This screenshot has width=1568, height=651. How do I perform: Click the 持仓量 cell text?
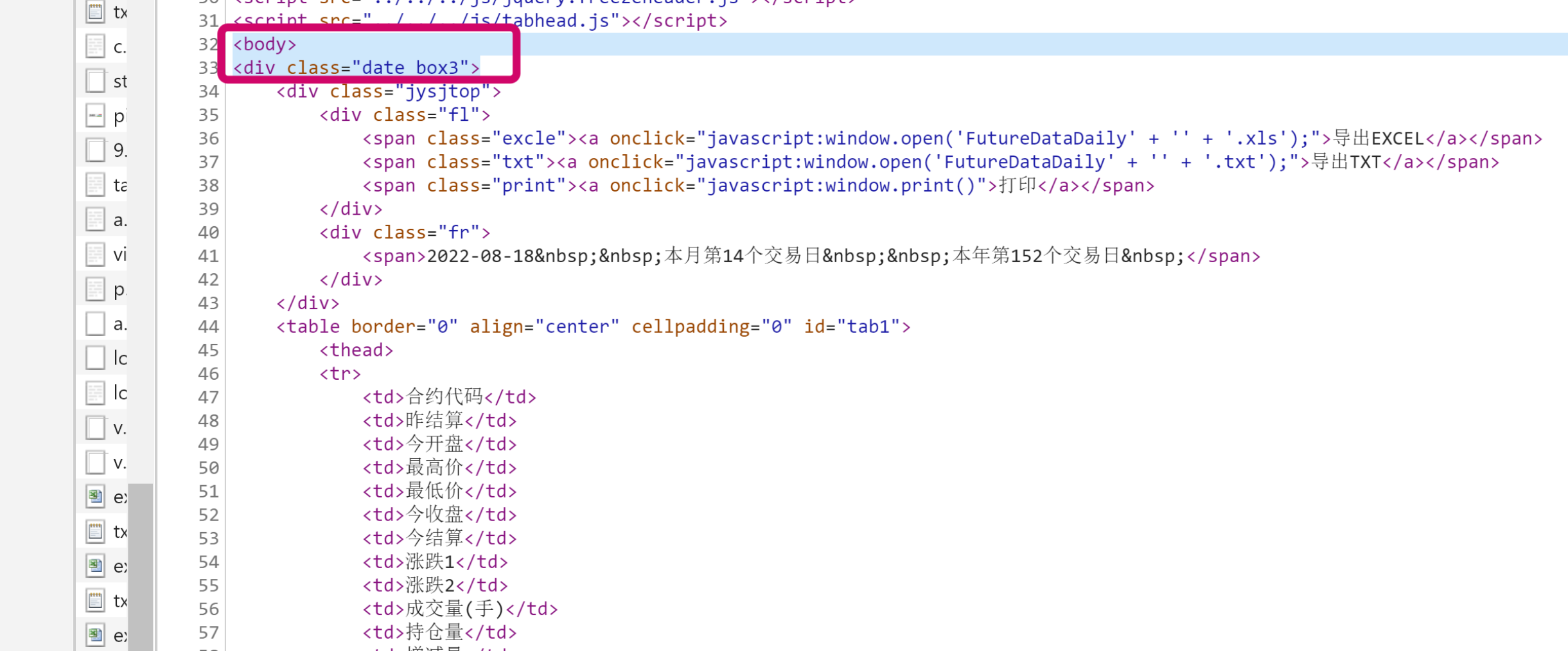click(435, 633)
